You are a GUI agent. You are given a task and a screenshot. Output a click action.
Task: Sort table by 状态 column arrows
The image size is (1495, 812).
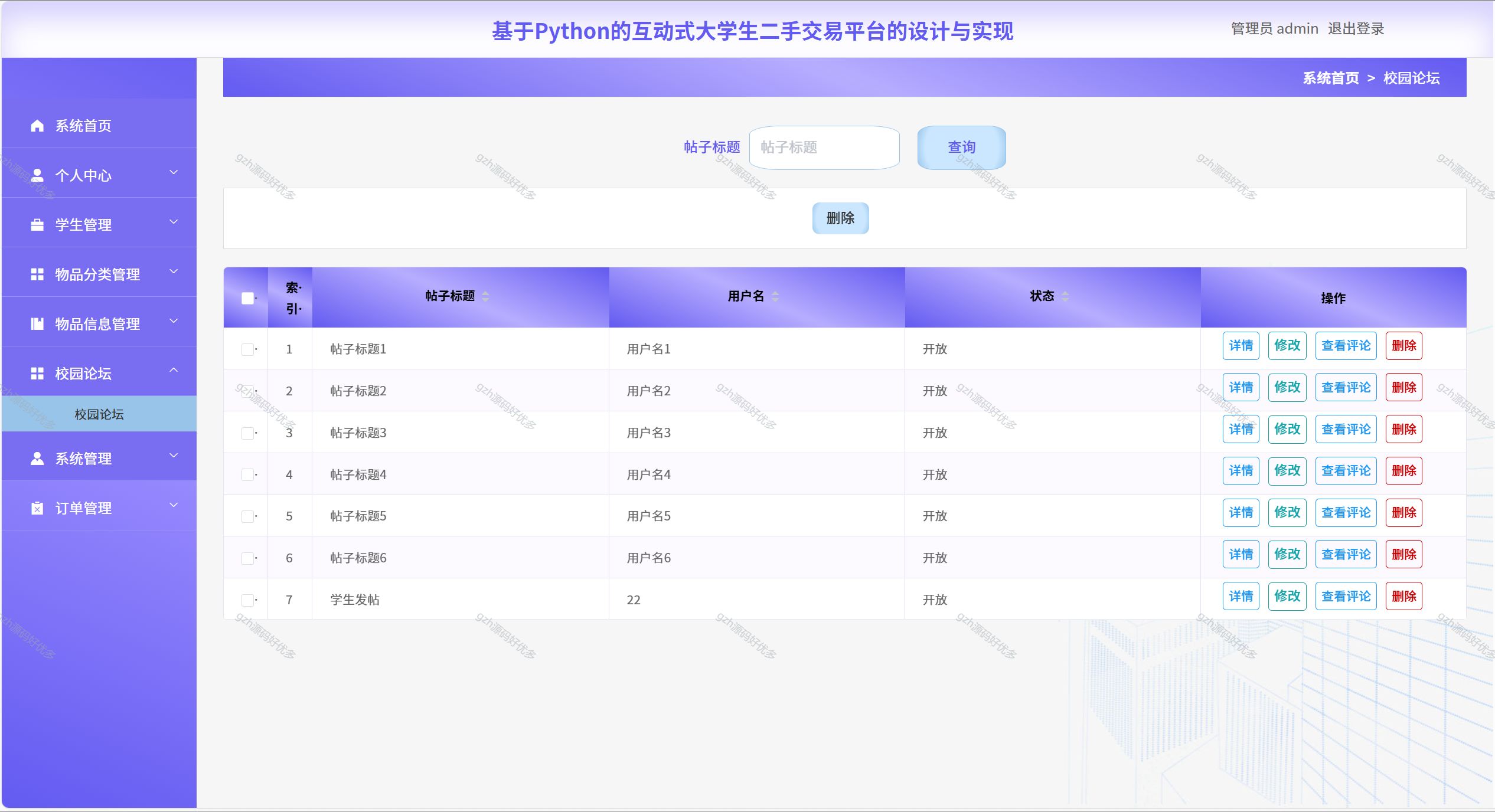1065,296
